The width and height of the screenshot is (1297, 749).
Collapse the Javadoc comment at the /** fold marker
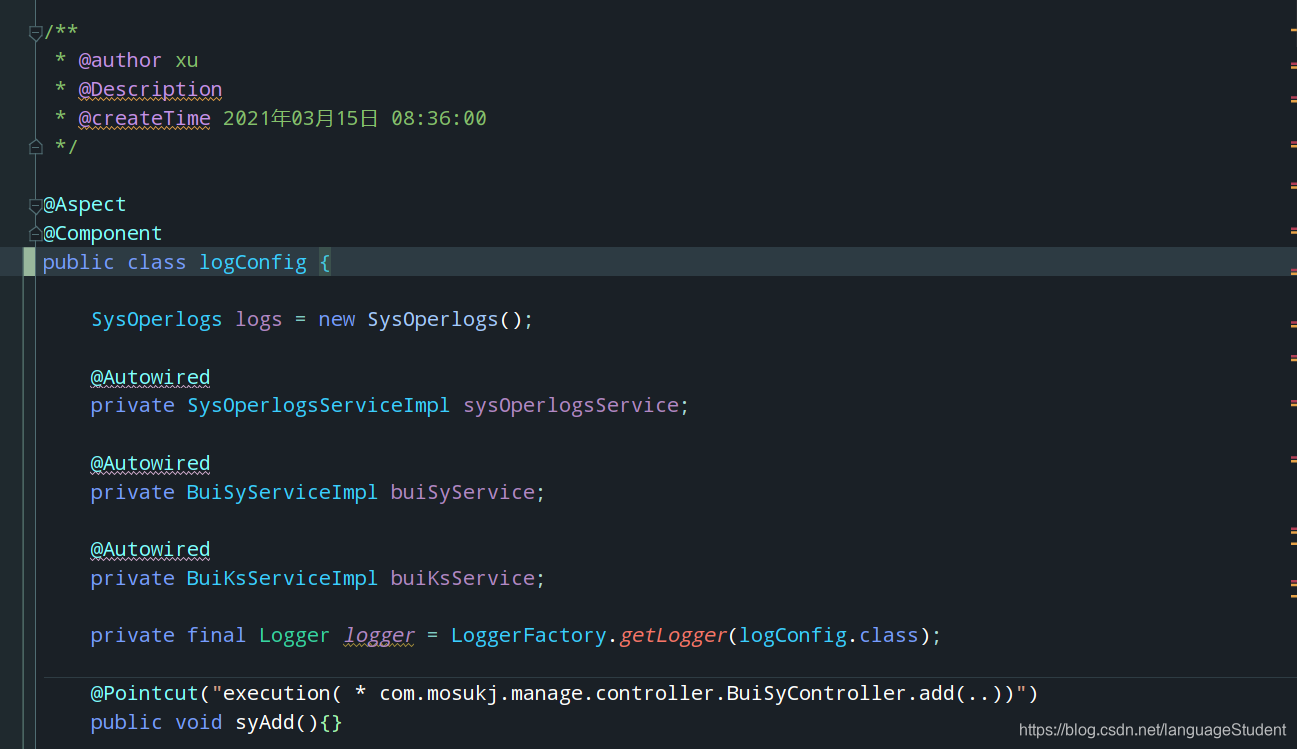tap(35, 33)
